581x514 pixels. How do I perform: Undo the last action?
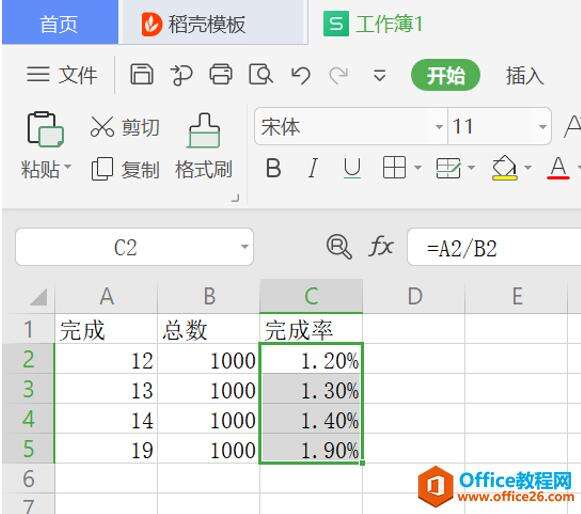click(x=301, y=75)
